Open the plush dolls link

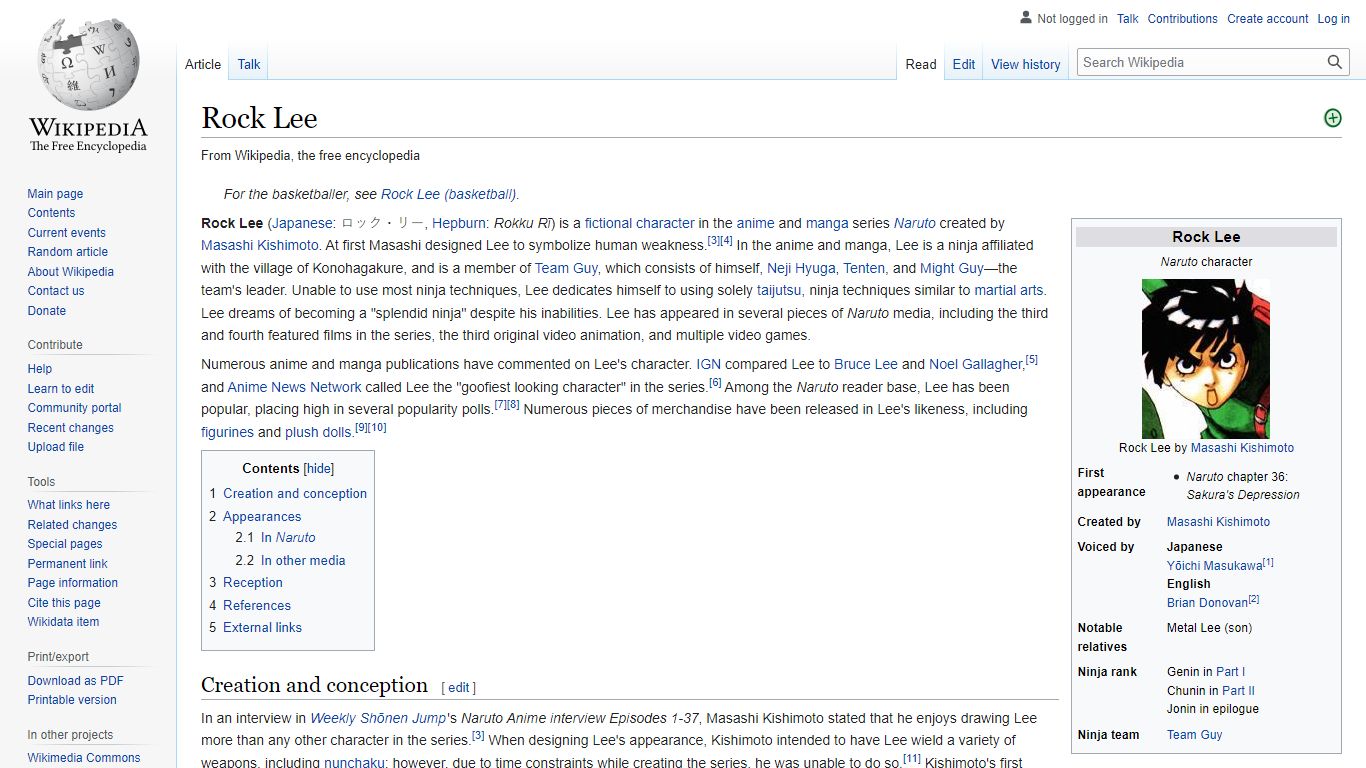[x=318, y=432]
